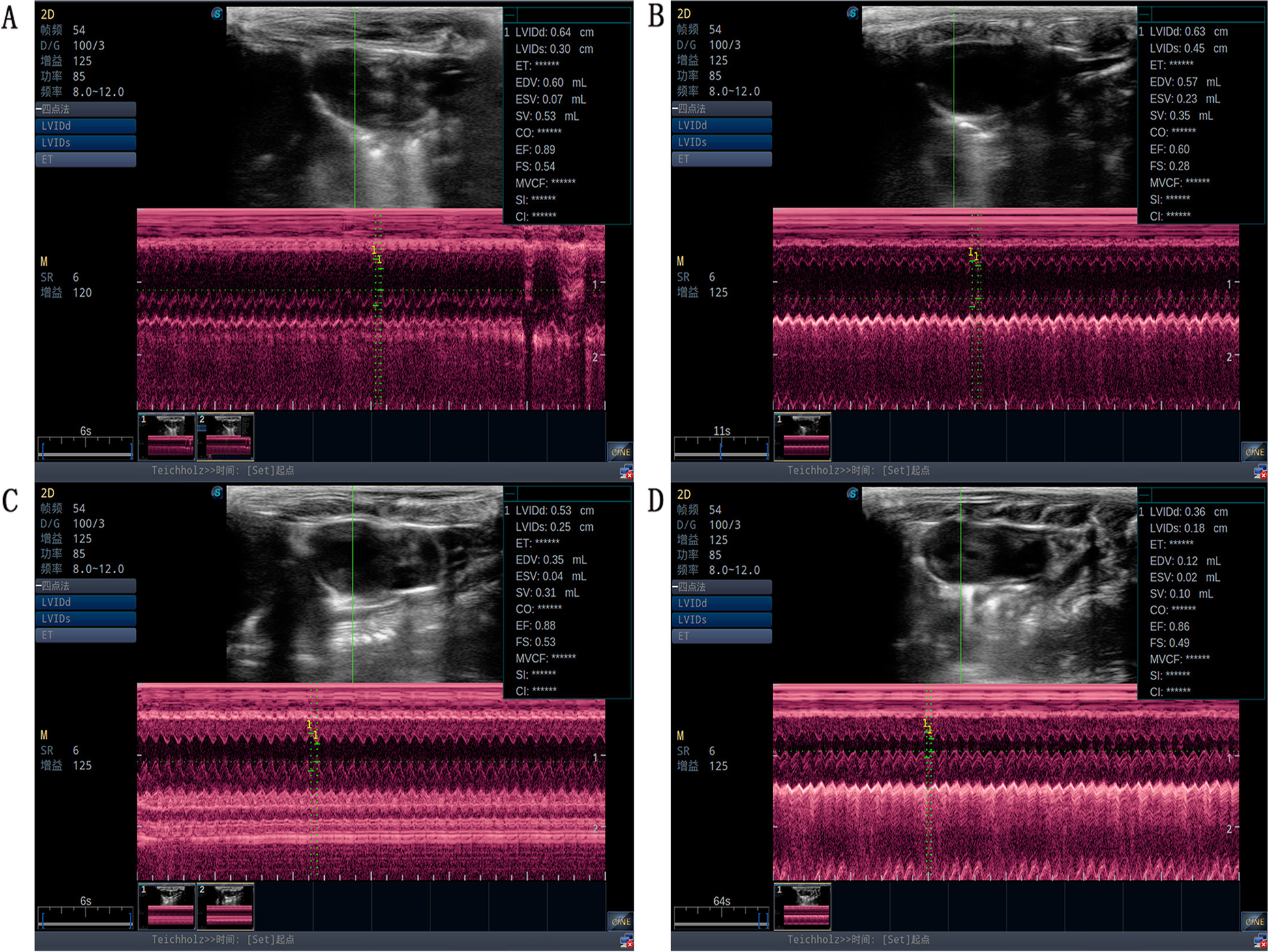Open saved thumbnail 1 in panel C
1268x952 pixels.
[x=166, y=906]
